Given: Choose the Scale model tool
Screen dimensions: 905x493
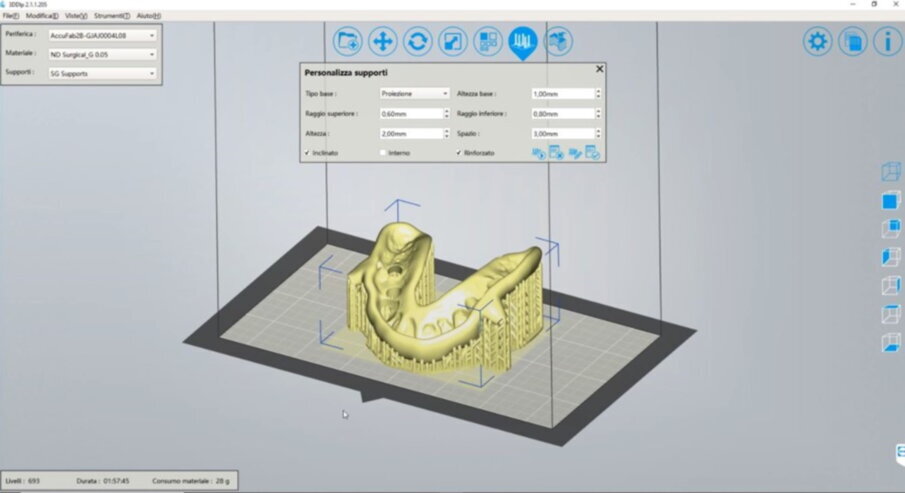Looking at the screenshot, I should click(x=452, y=41).
